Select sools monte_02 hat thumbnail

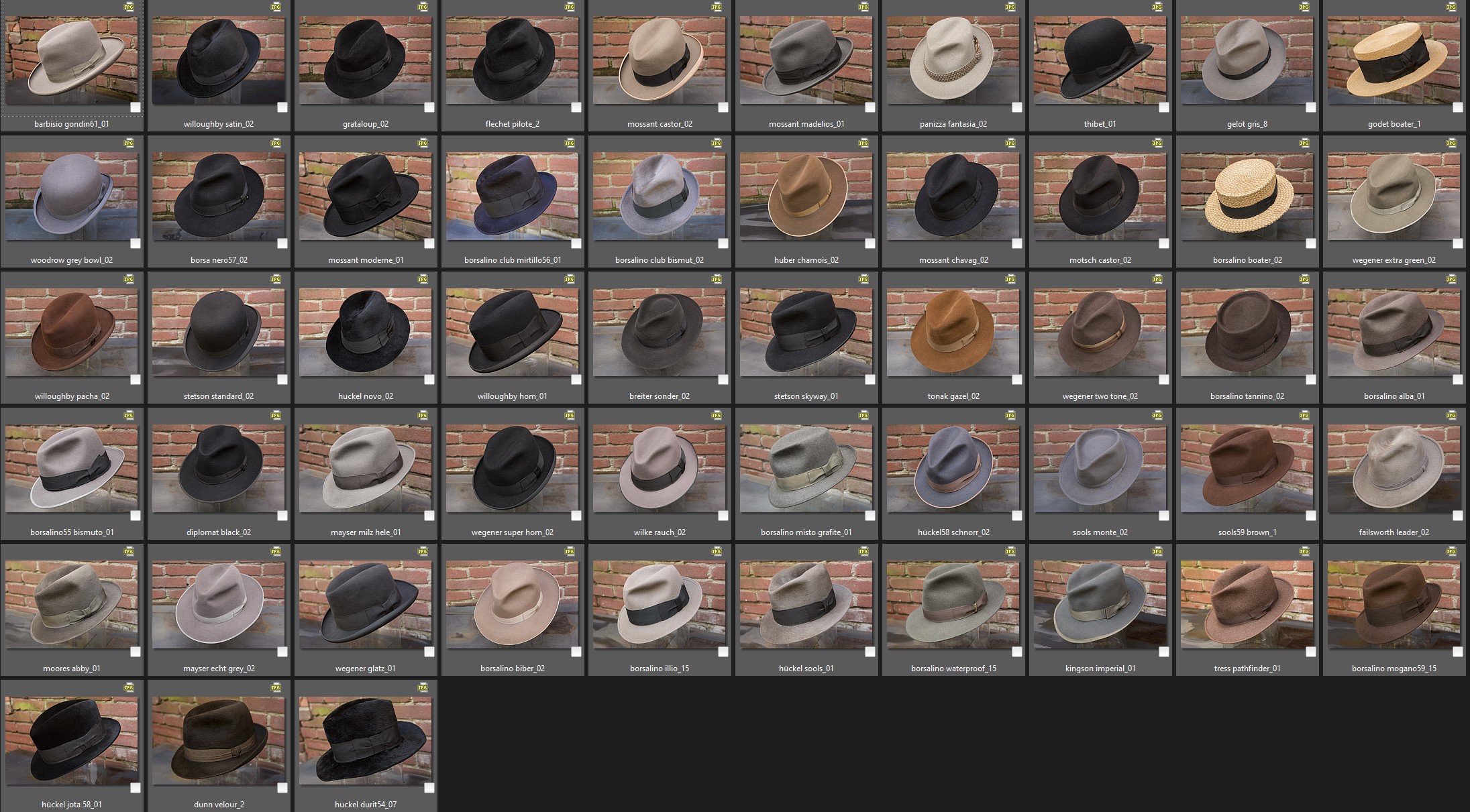click(1100, 469)
